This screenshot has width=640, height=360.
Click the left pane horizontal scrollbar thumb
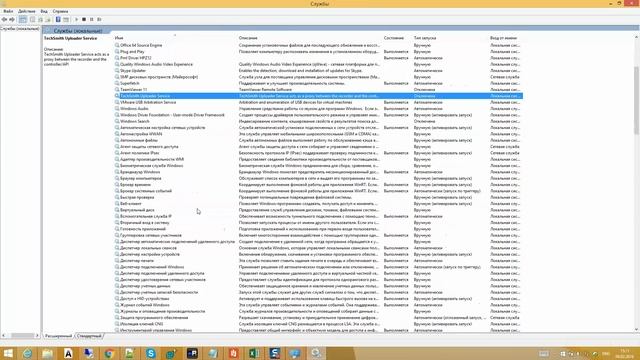click(22, 336)
